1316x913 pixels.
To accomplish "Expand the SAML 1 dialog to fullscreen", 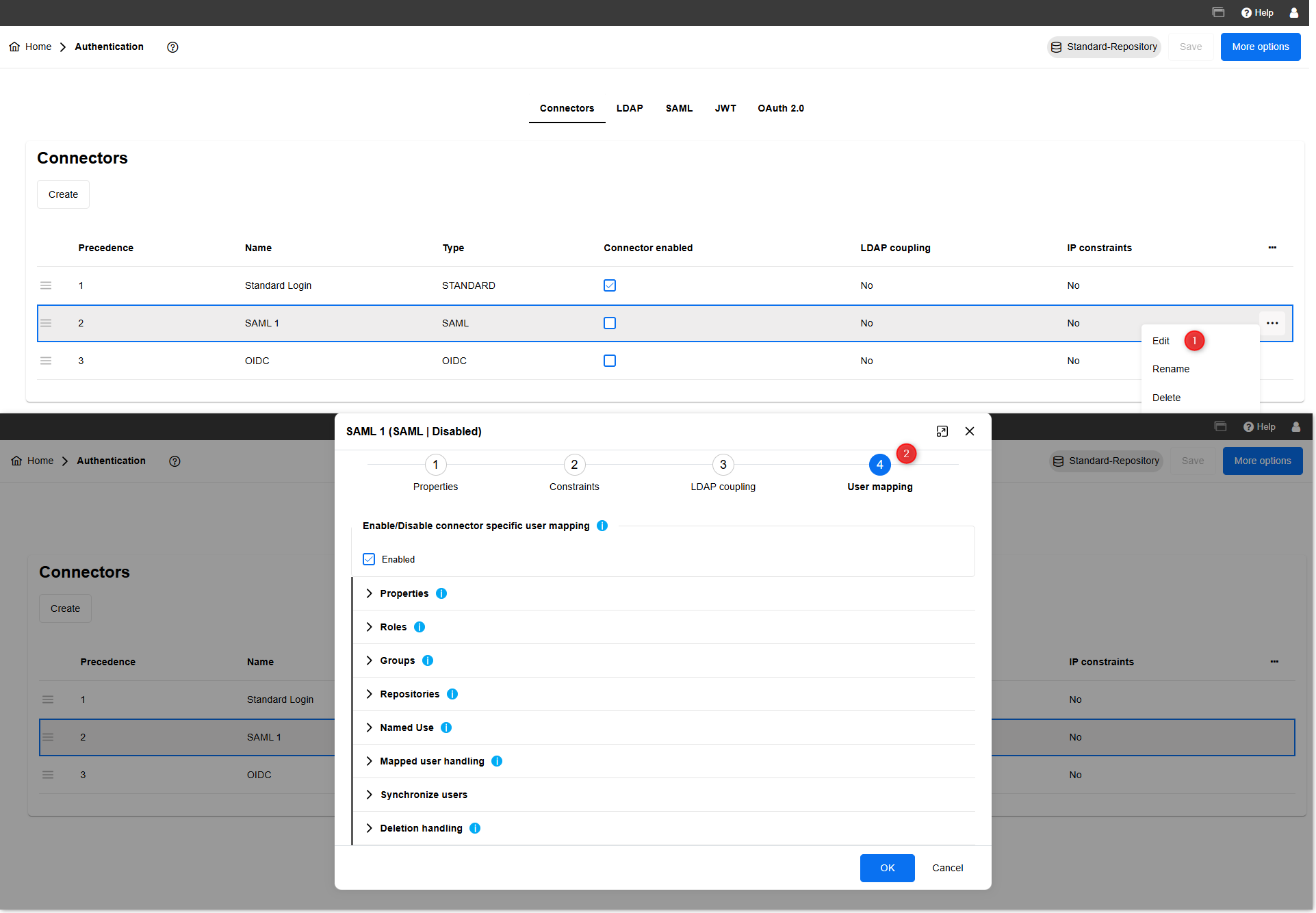I will click(942, 431).
